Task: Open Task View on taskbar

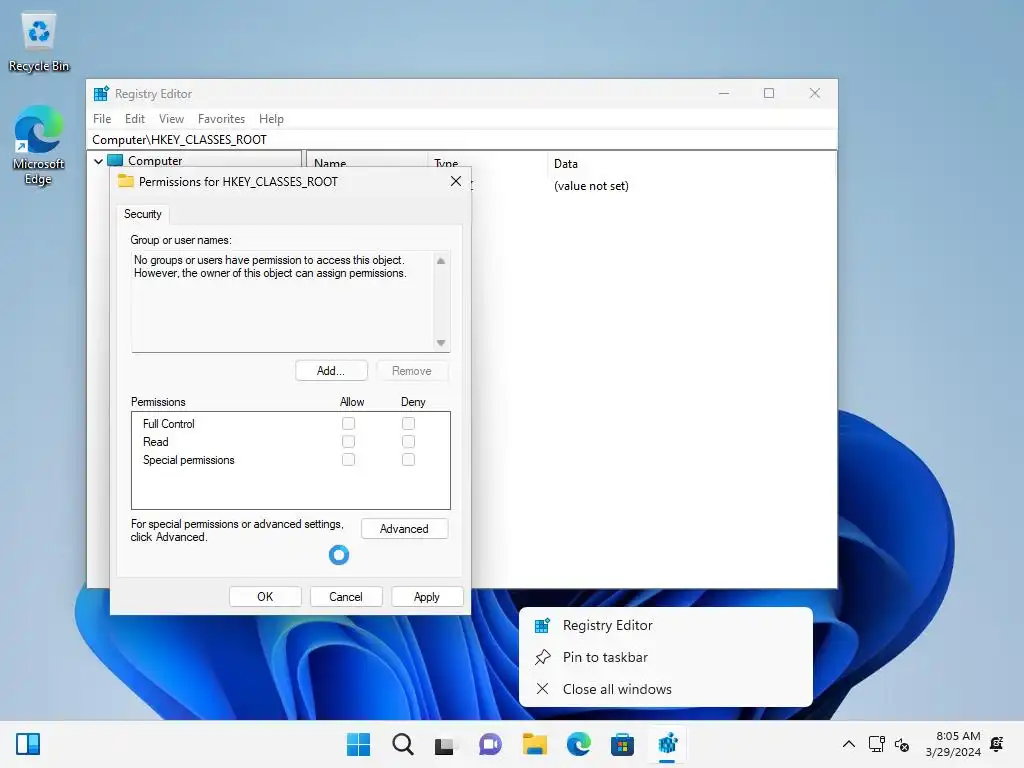Action: [x=445, y=744]
